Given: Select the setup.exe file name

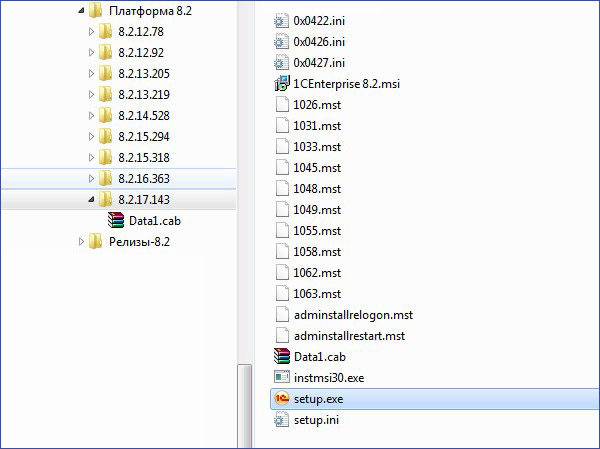Looking at the screenshot, I should click(x=318, y=399).
